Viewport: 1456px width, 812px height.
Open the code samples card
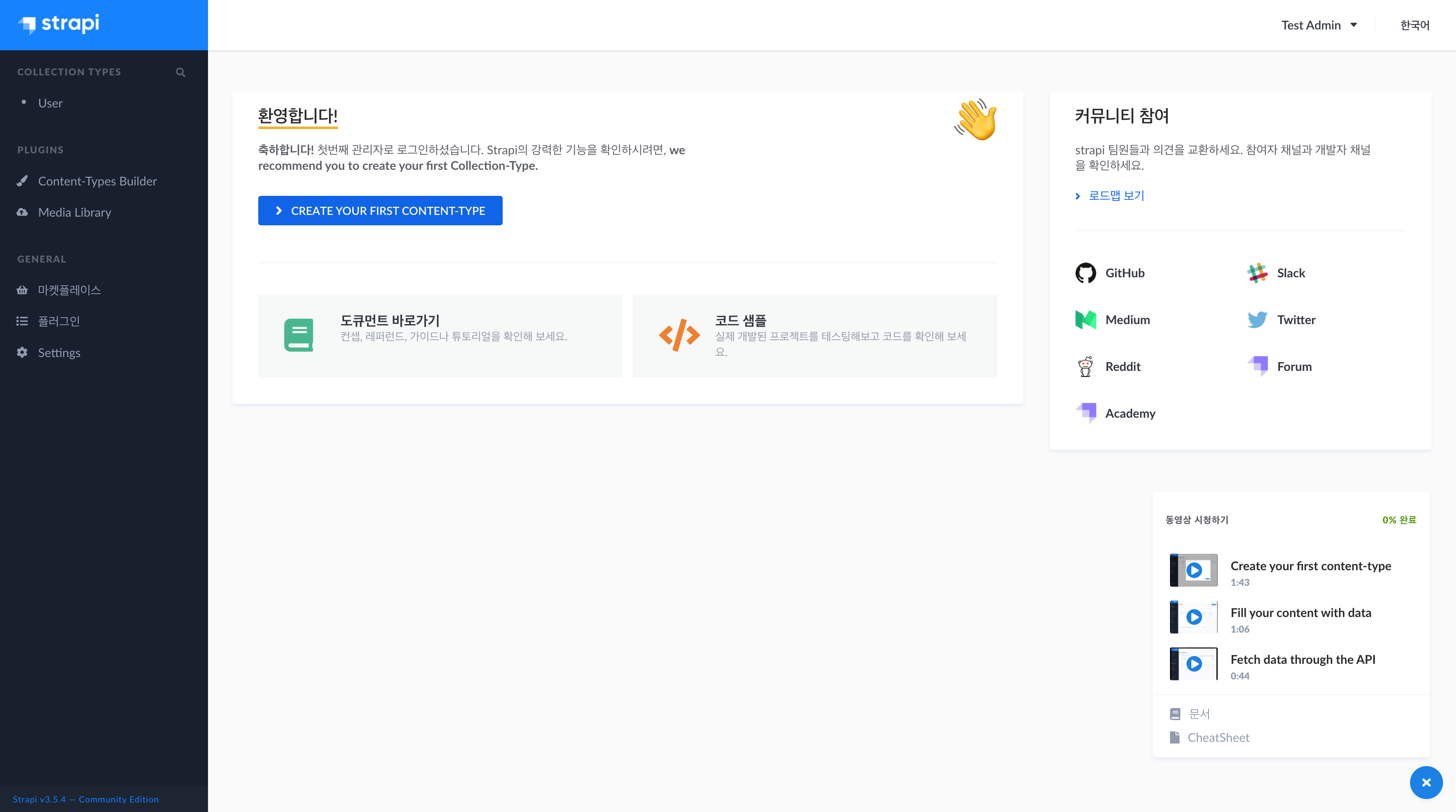click(814, 336)
